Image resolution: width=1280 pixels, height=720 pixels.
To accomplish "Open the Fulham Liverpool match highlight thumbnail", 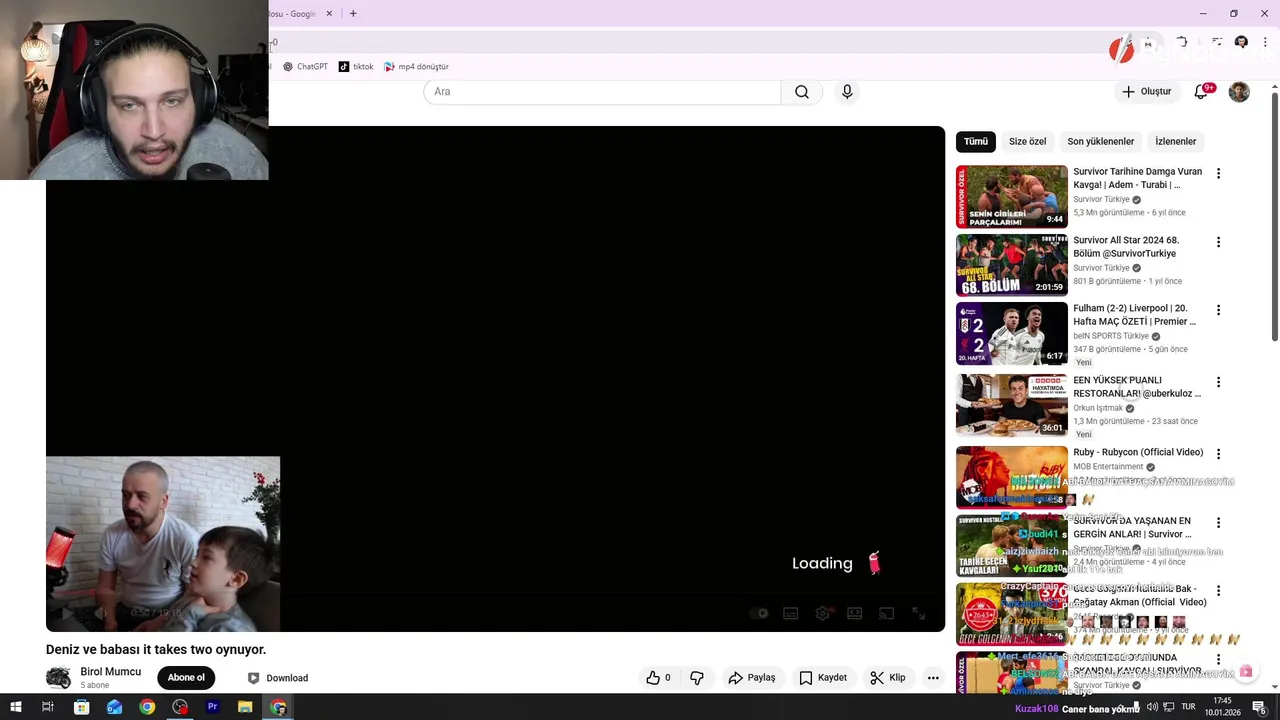I will 1011,334.
